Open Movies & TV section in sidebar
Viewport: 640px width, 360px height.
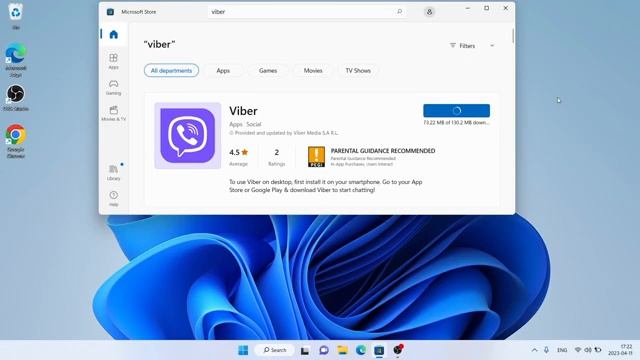(113, 113)
